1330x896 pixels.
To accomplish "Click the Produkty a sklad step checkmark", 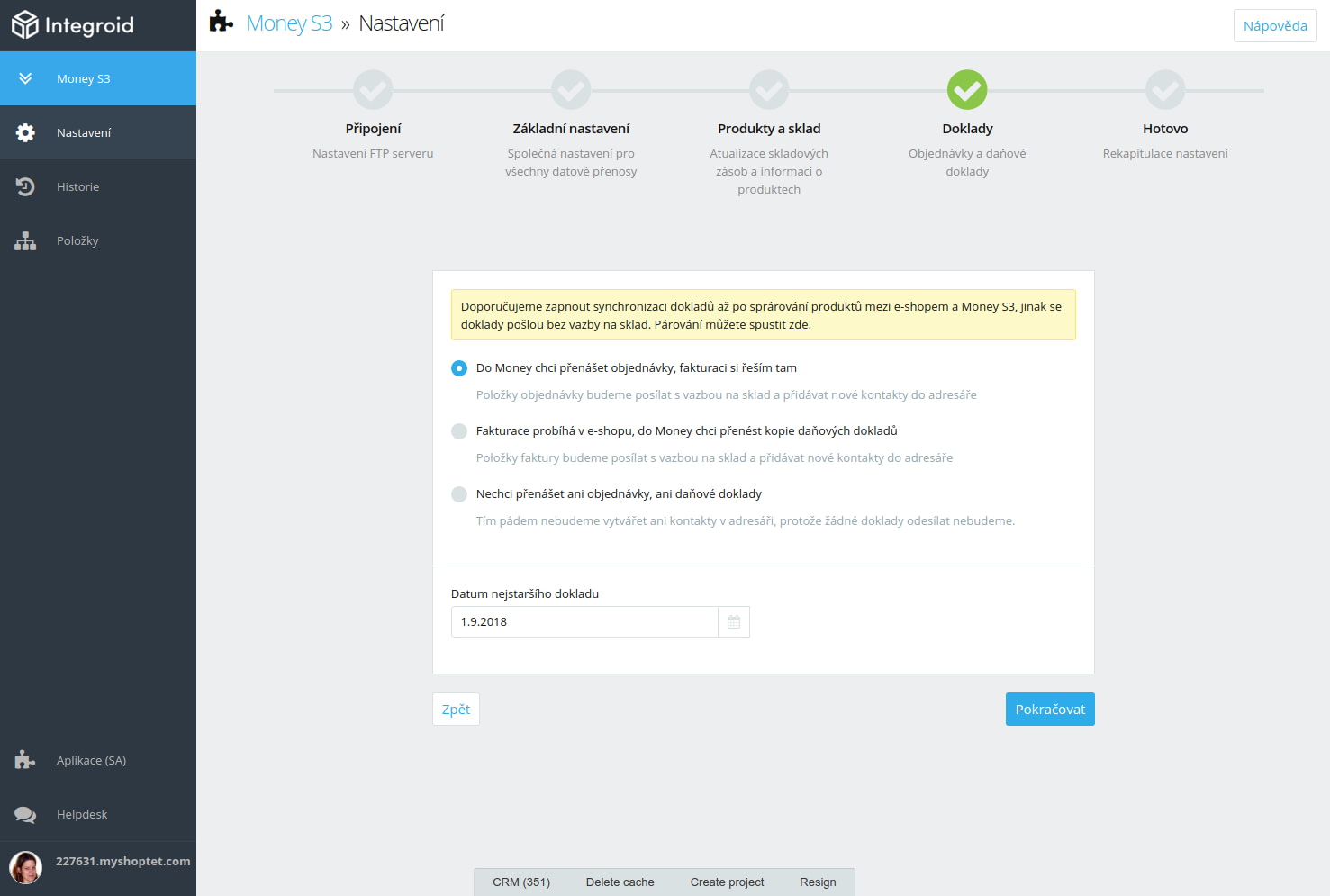I will (x=769, y=90).
